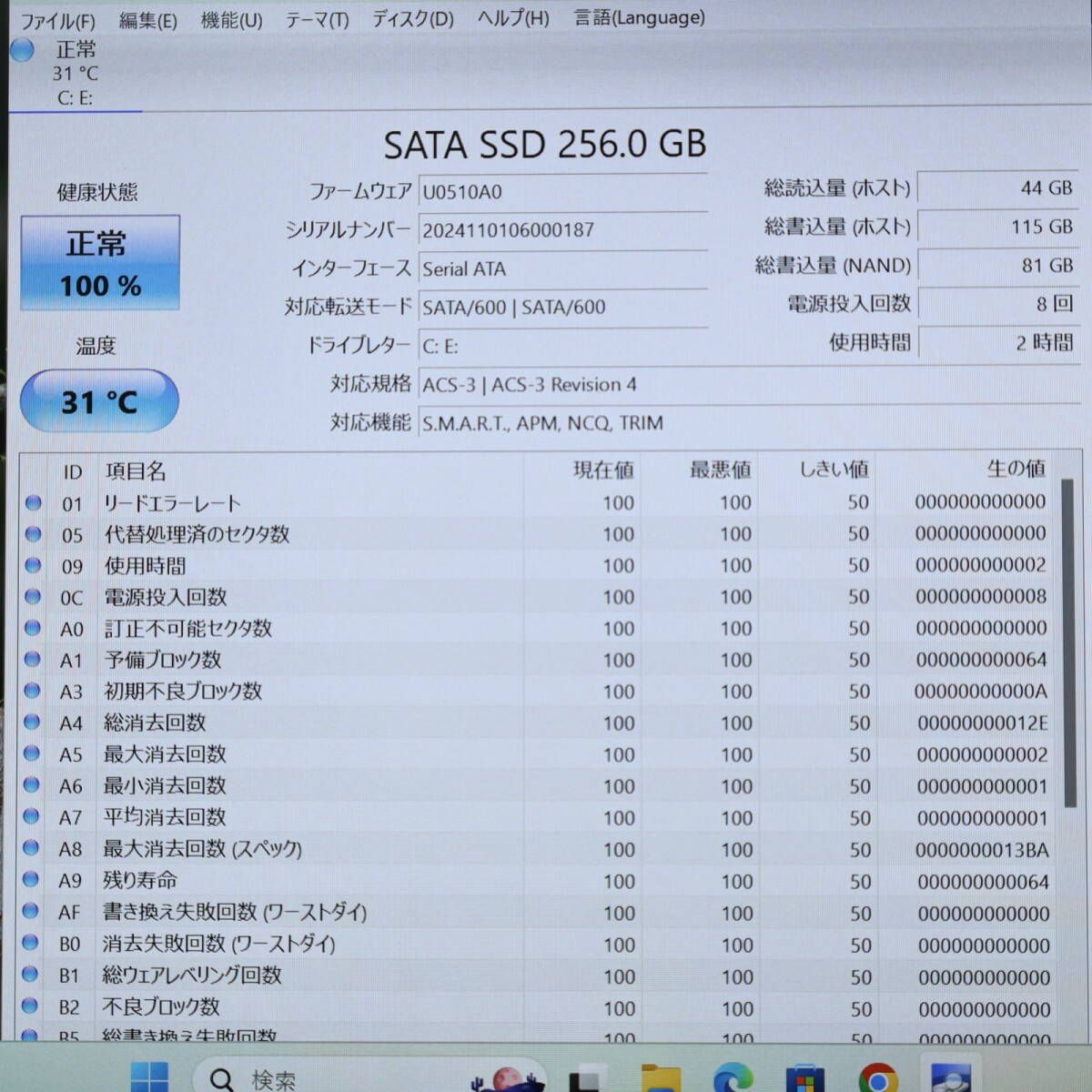Click status dot of 最小消去回数 row

coord(32,784)
